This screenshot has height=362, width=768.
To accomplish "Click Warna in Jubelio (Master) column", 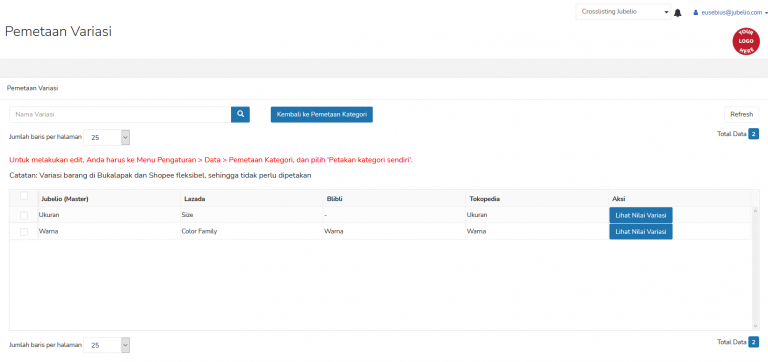I will (x=109, y=231).
